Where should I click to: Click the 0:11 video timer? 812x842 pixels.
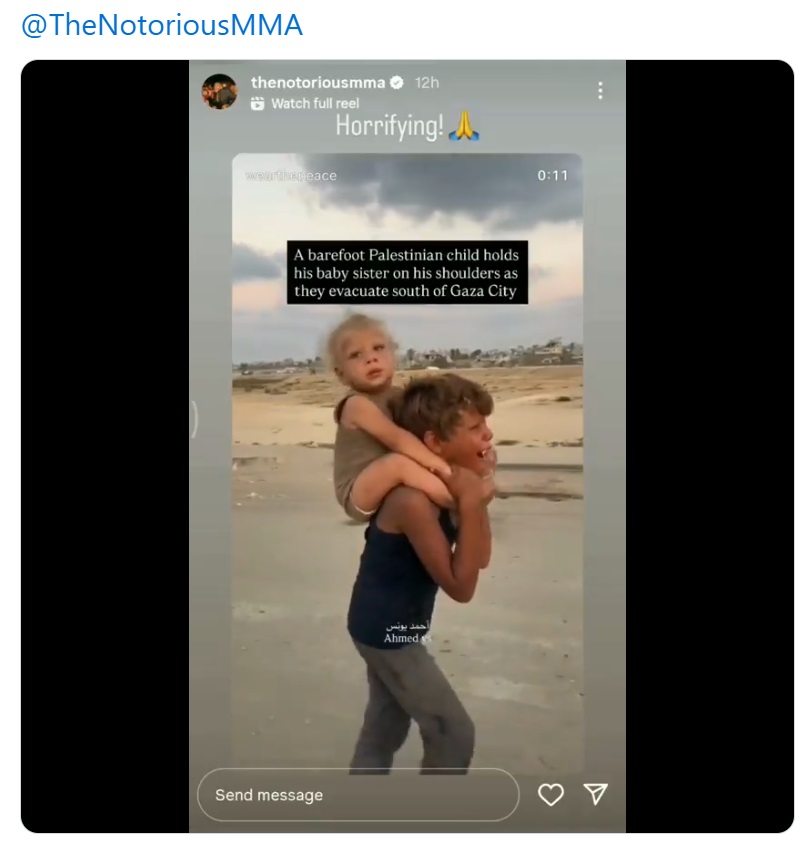(x=553, y=175)
